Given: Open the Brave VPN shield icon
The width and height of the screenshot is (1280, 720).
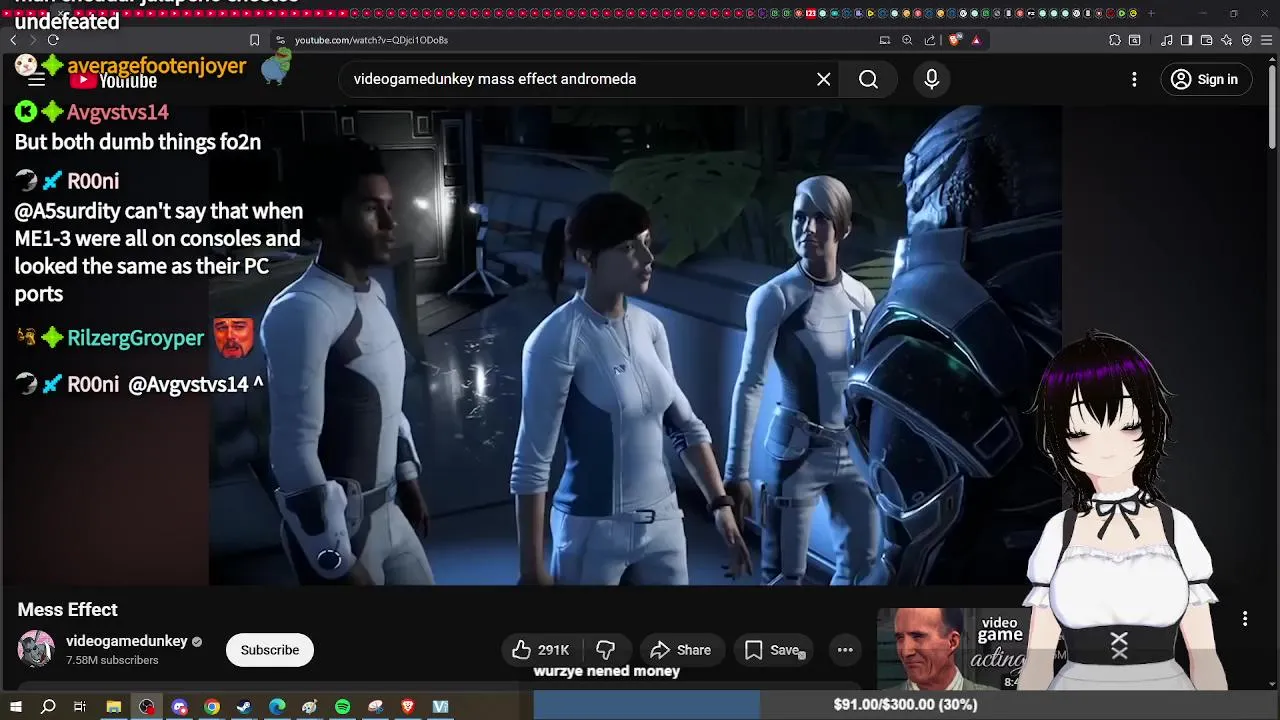Looking at the screenshot, I should (1247, 40).
